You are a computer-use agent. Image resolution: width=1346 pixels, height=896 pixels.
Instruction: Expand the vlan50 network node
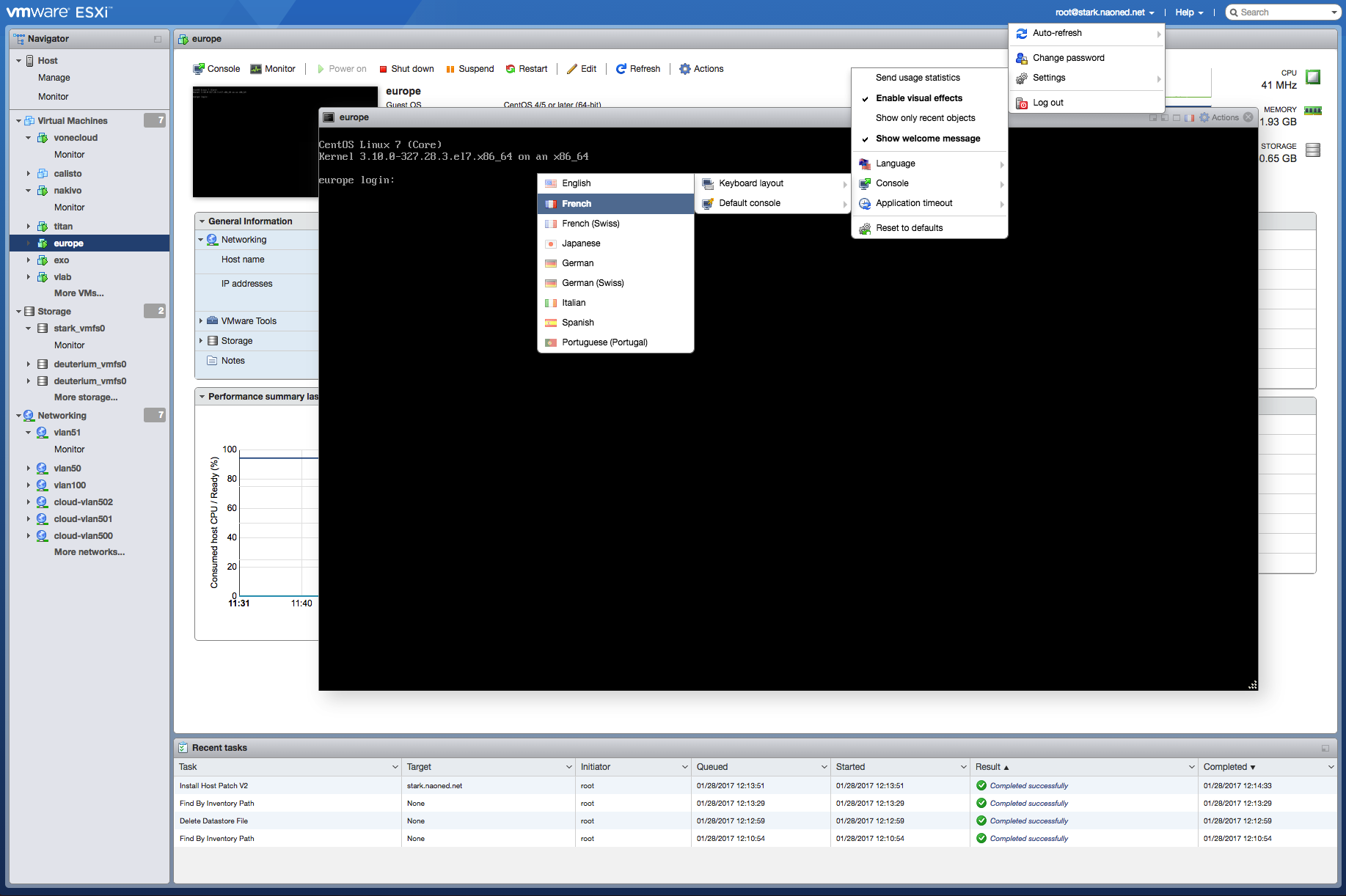click(29, 469)
